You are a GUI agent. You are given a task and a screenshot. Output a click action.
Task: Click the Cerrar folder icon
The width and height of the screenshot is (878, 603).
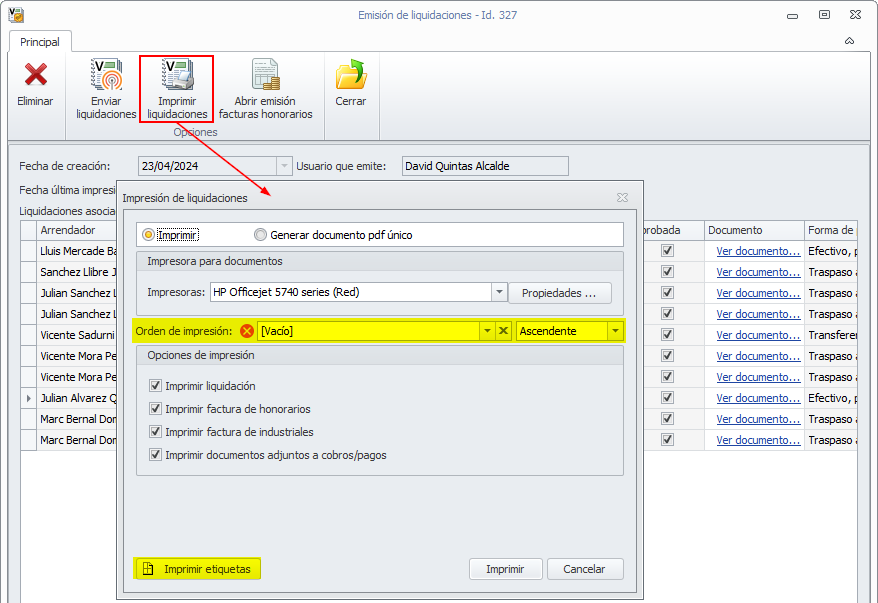pyautogui.click(x=351, y=74)
